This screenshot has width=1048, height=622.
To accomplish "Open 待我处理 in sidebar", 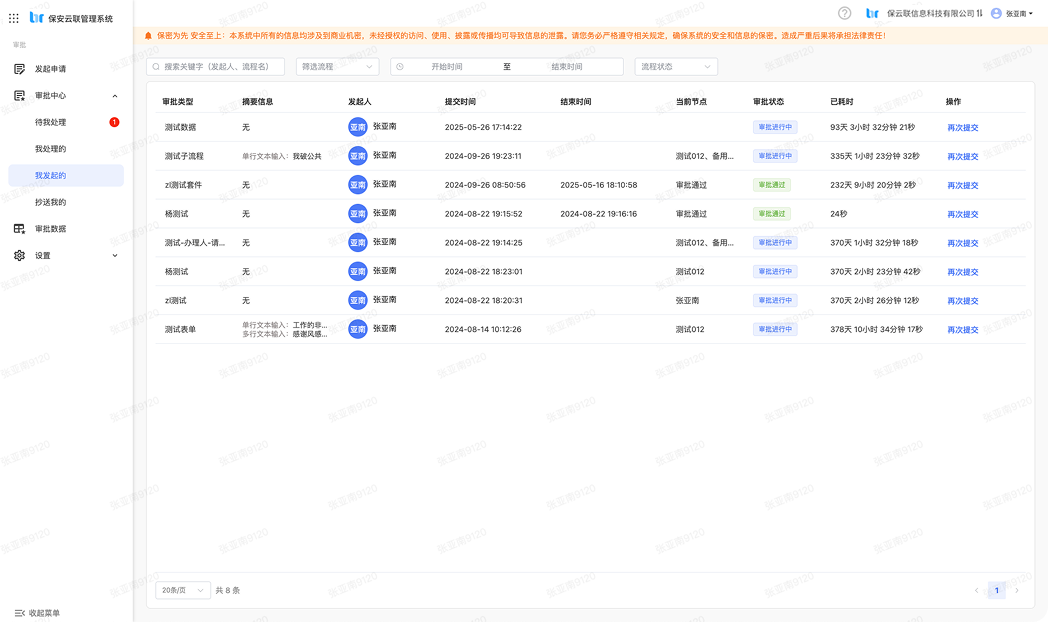I will tap(51, 122).
